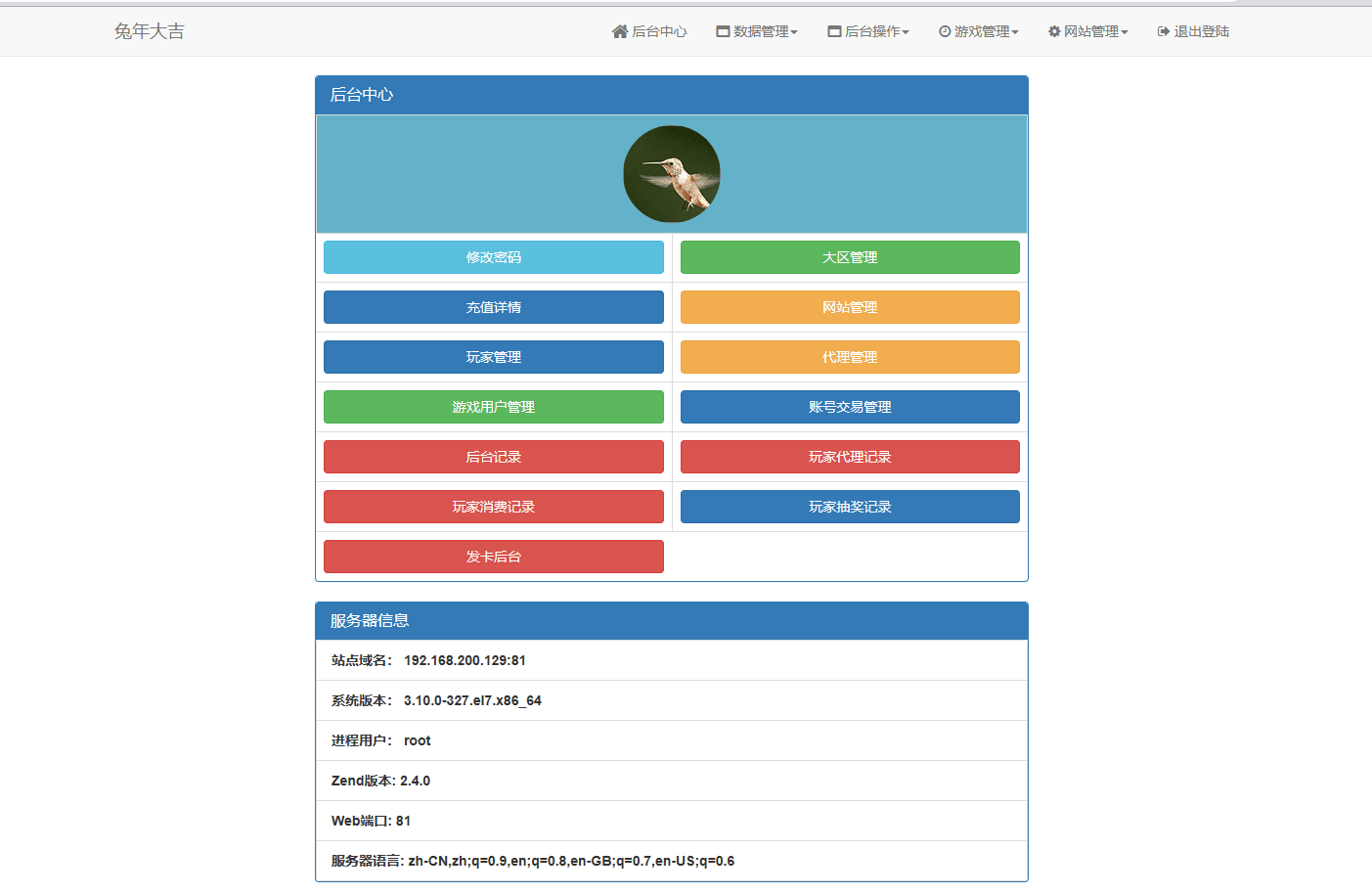1372x894 pixels.
Task: Open the 网站管理 menu
Action: click(x=1088, y=31)
